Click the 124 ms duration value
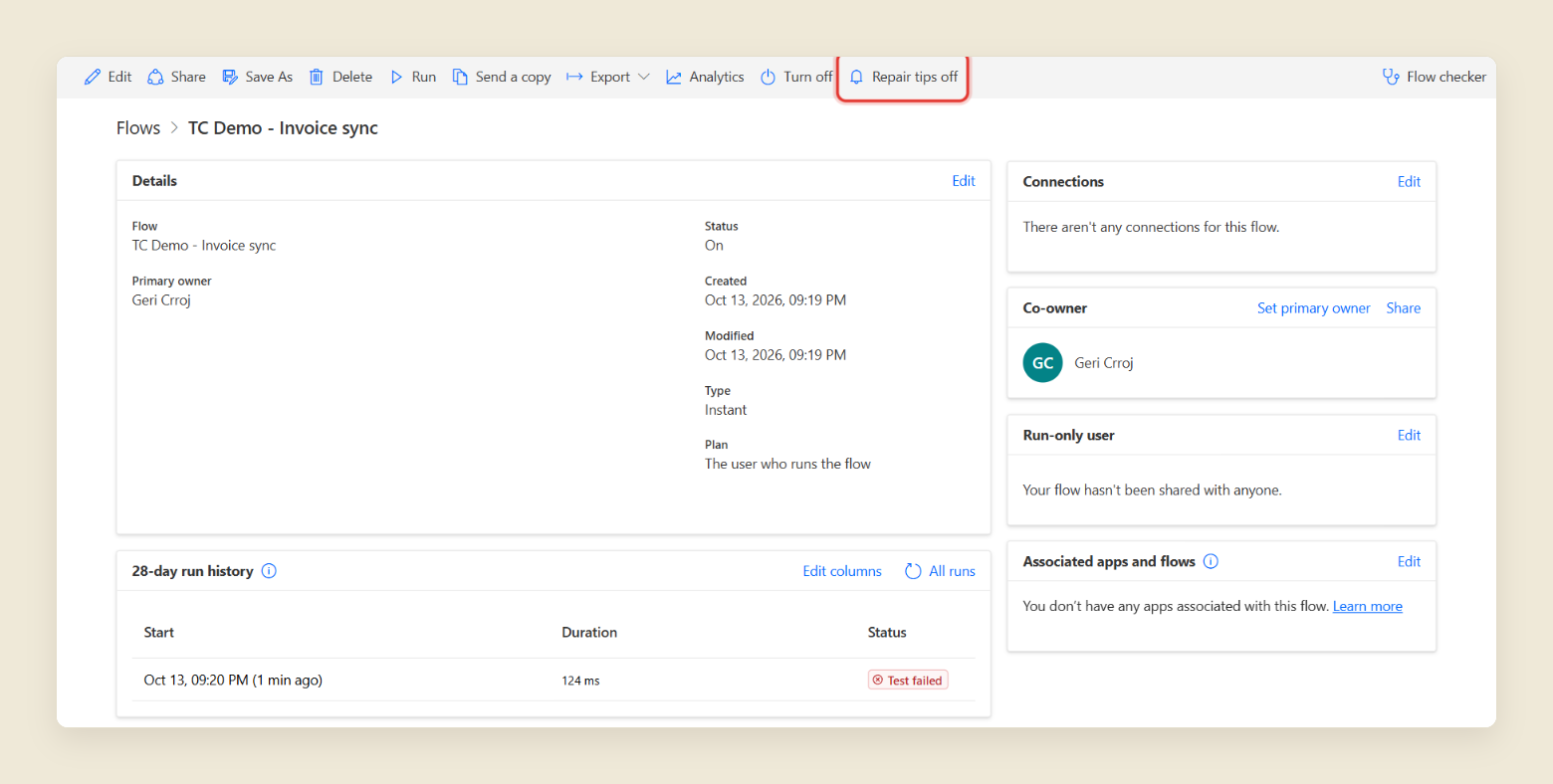Viewport: 1553px width, 784px height. [x=580, y=681]
